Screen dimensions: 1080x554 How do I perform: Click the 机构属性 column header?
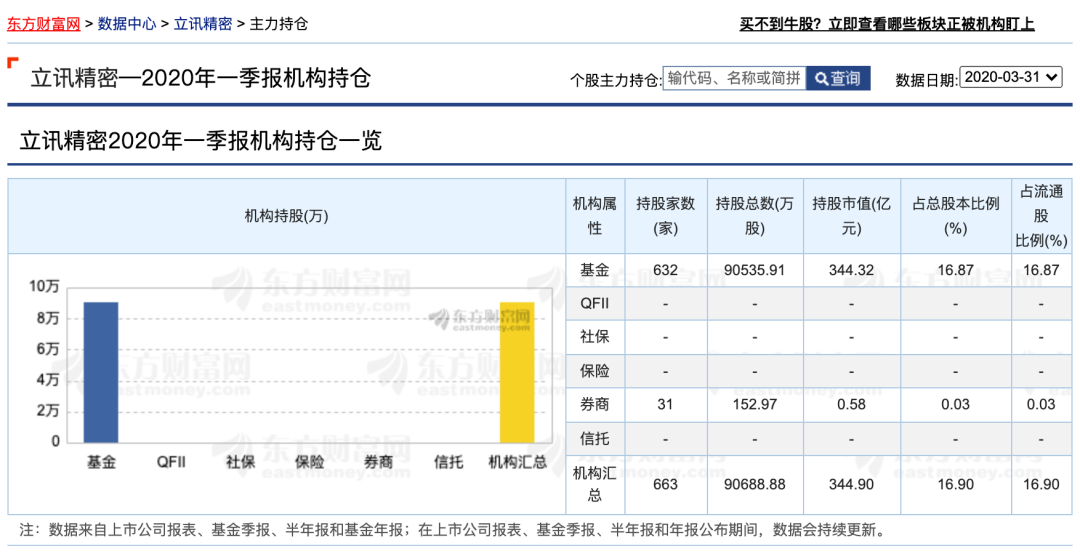(595, 216)
